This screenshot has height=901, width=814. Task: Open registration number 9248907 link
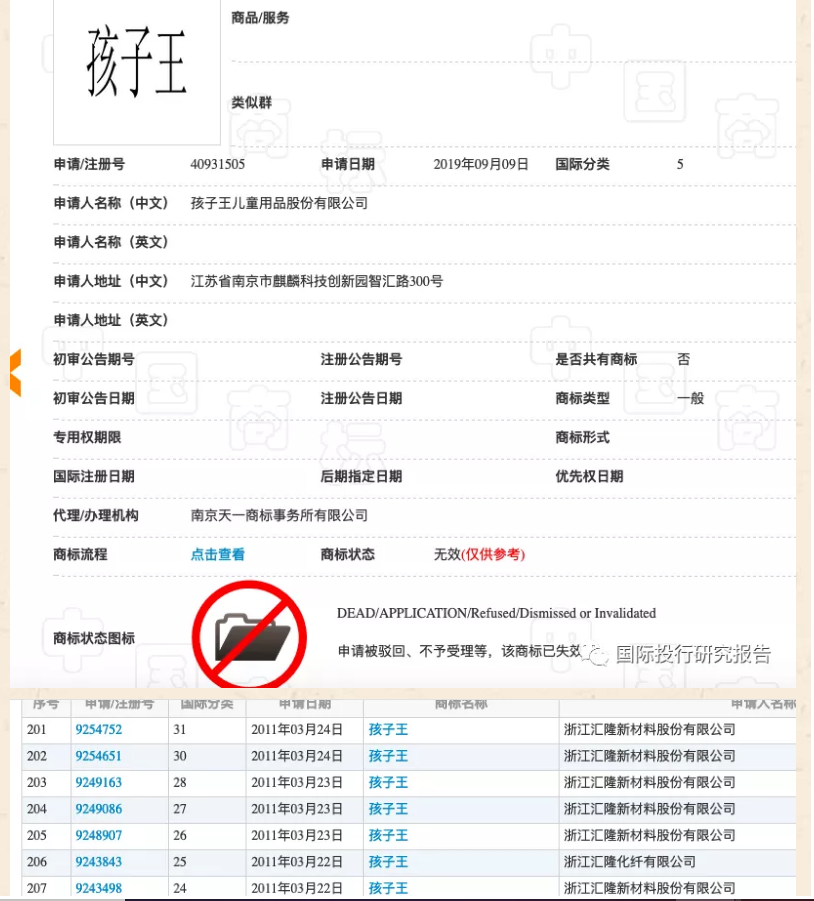pyautogui.click(x=99, y=835)
